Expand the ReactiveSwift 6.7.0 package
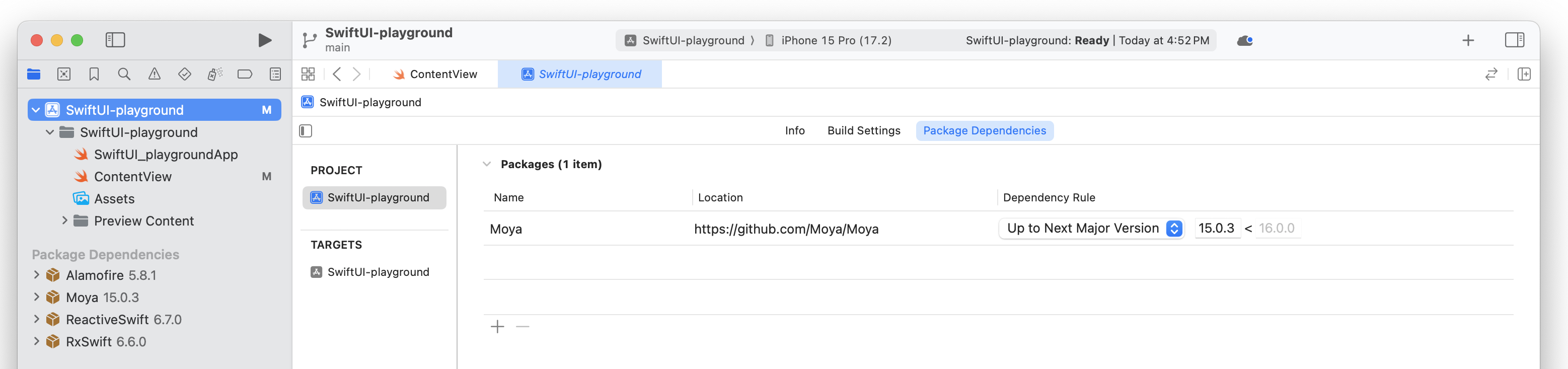Viewport: 1568px width, 369px height. point(37,319)
